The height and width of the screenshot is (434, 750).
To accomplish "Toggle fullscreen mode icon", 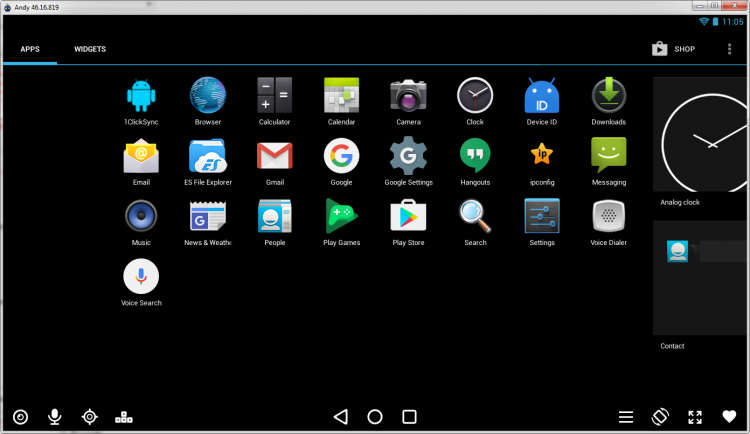I will click(695, 417).
